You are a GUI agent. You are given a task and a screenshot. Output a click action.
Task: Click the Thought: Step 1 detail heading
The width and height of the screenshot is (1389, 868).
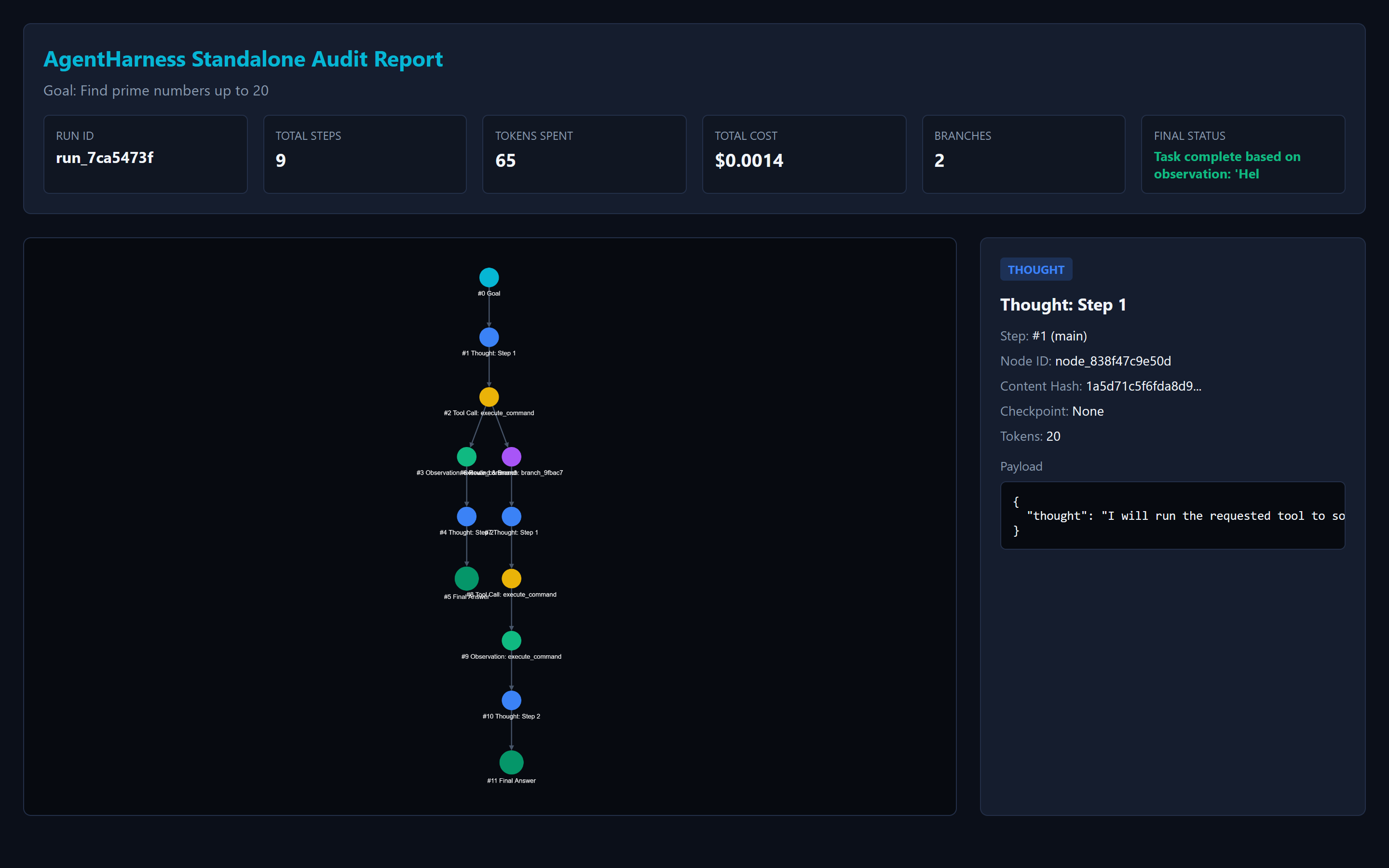(x=1063, y=305)
